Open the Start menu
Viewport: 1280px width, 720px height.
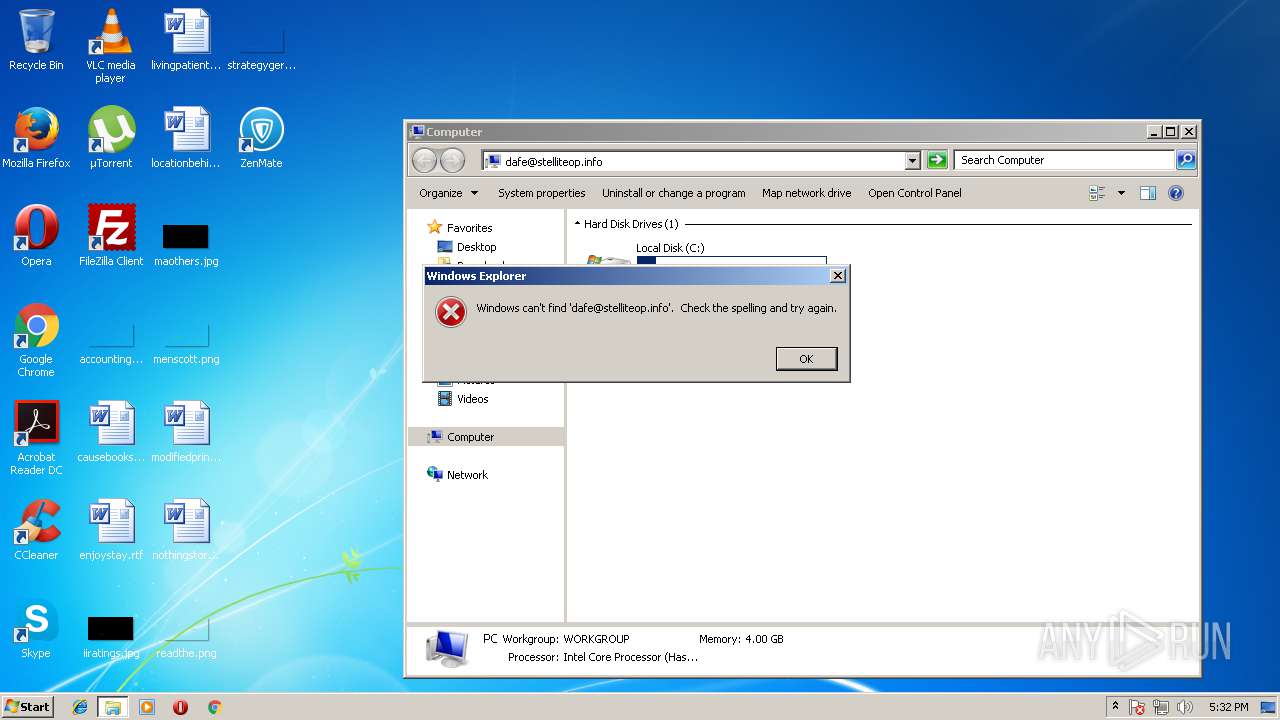tap(28, 707)
